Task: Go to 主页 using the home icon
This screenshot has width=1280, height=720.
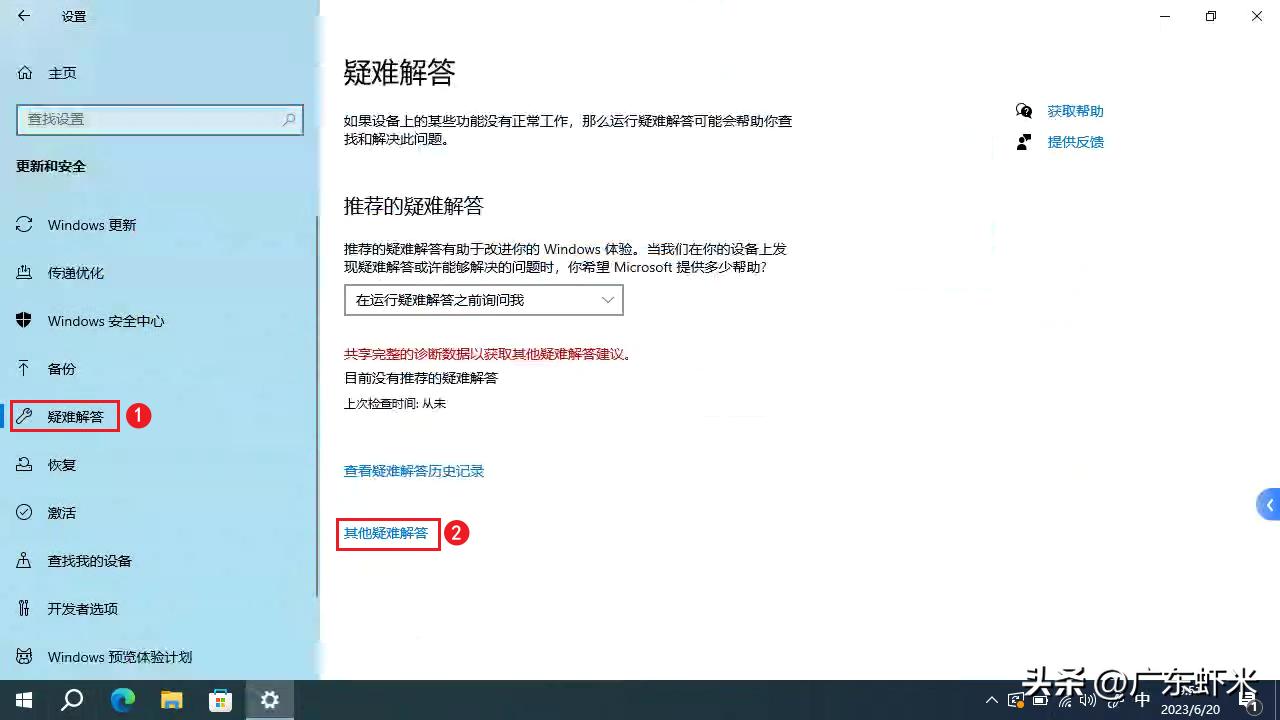Action: (x=24, y=72)
